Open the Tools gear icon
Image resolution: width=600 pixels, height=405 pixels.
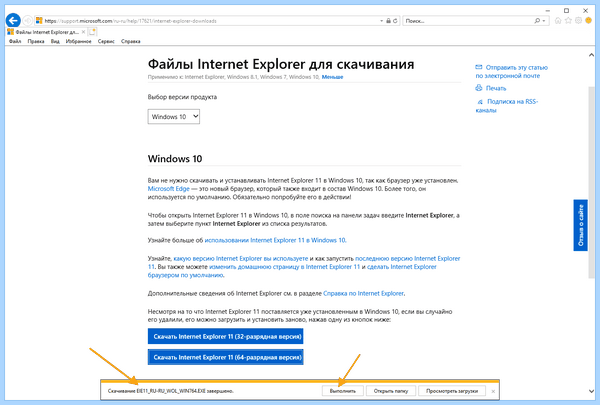pos(578,21)
